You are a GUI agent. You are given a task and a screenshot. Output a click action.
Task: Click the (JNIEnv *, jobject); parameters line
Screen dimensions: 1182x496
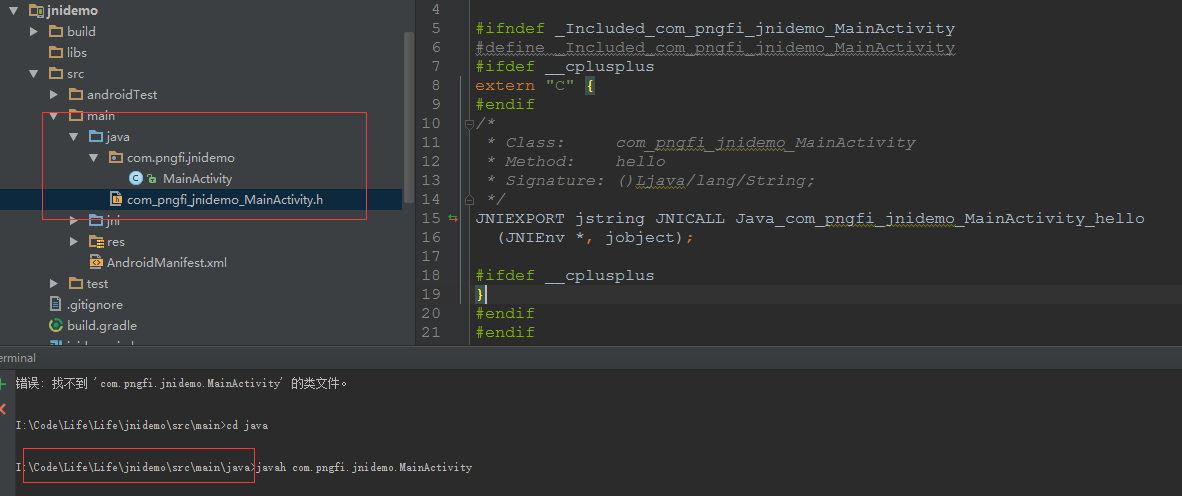[595, 237]
